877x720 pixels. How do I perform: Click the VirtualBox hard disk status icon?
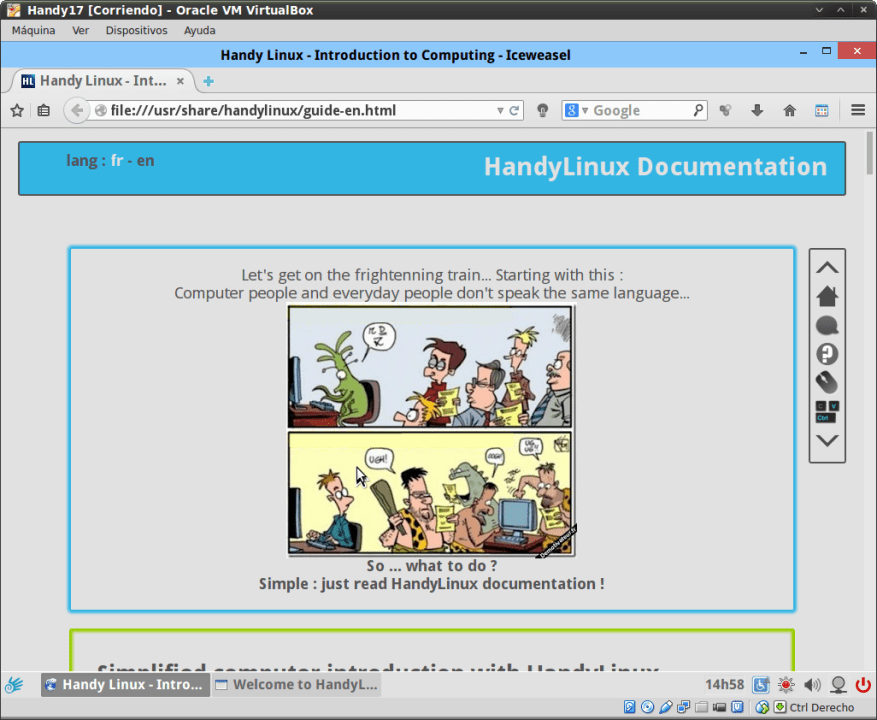630,707
